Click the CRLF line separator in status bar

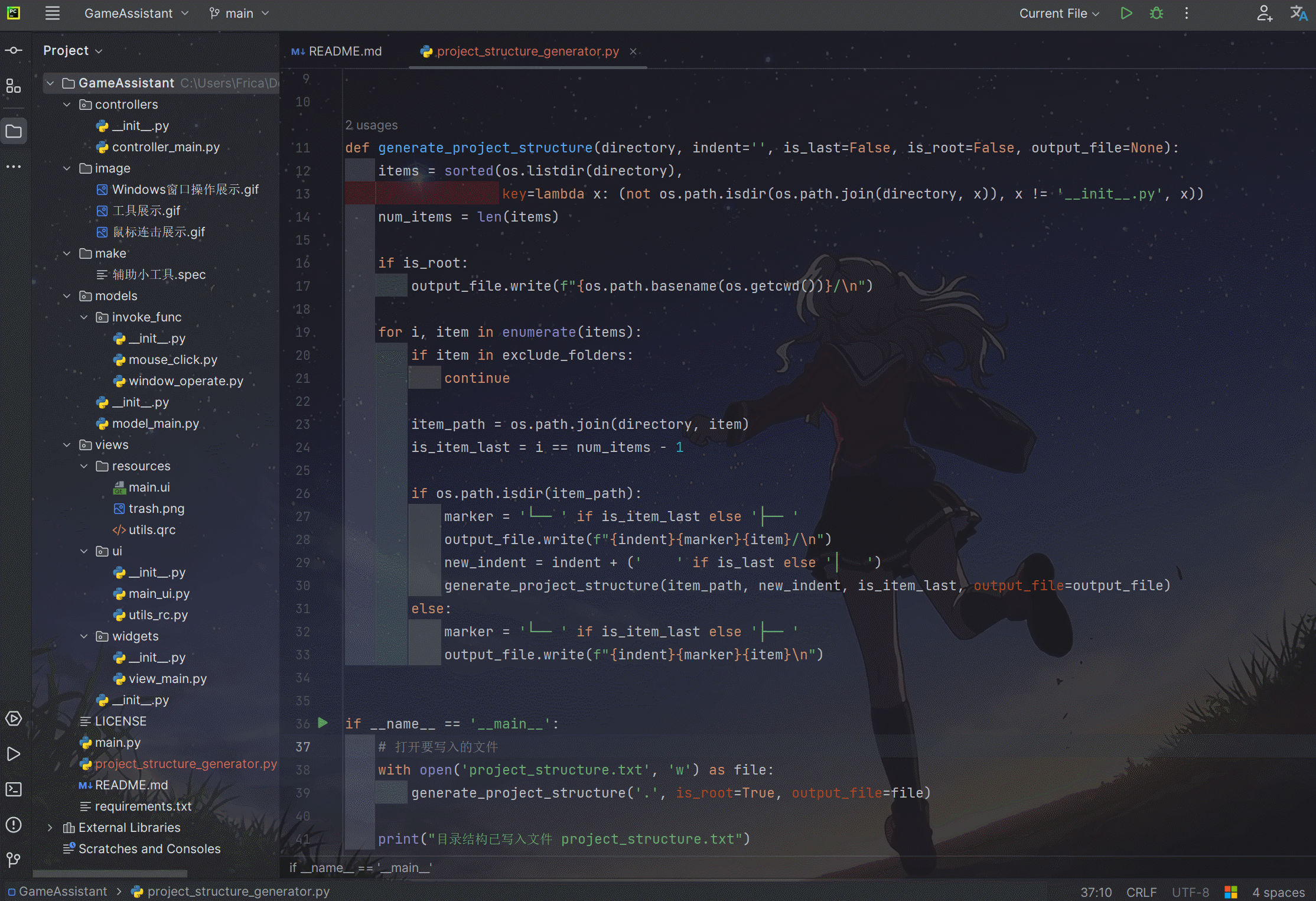point(1141,892)
